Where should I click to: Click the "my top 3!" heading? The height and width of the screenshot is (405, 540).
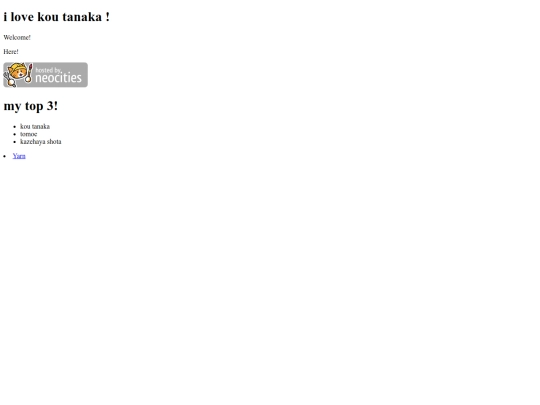click(x=31, y=106)
